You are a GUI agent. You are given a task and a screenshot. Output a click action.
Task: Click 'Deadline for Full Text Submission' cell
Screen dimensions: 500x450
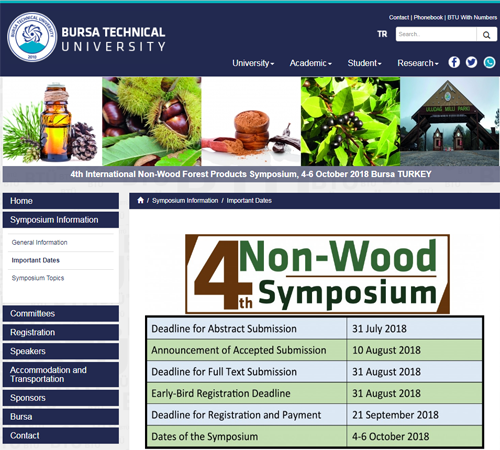coord(246,372)
